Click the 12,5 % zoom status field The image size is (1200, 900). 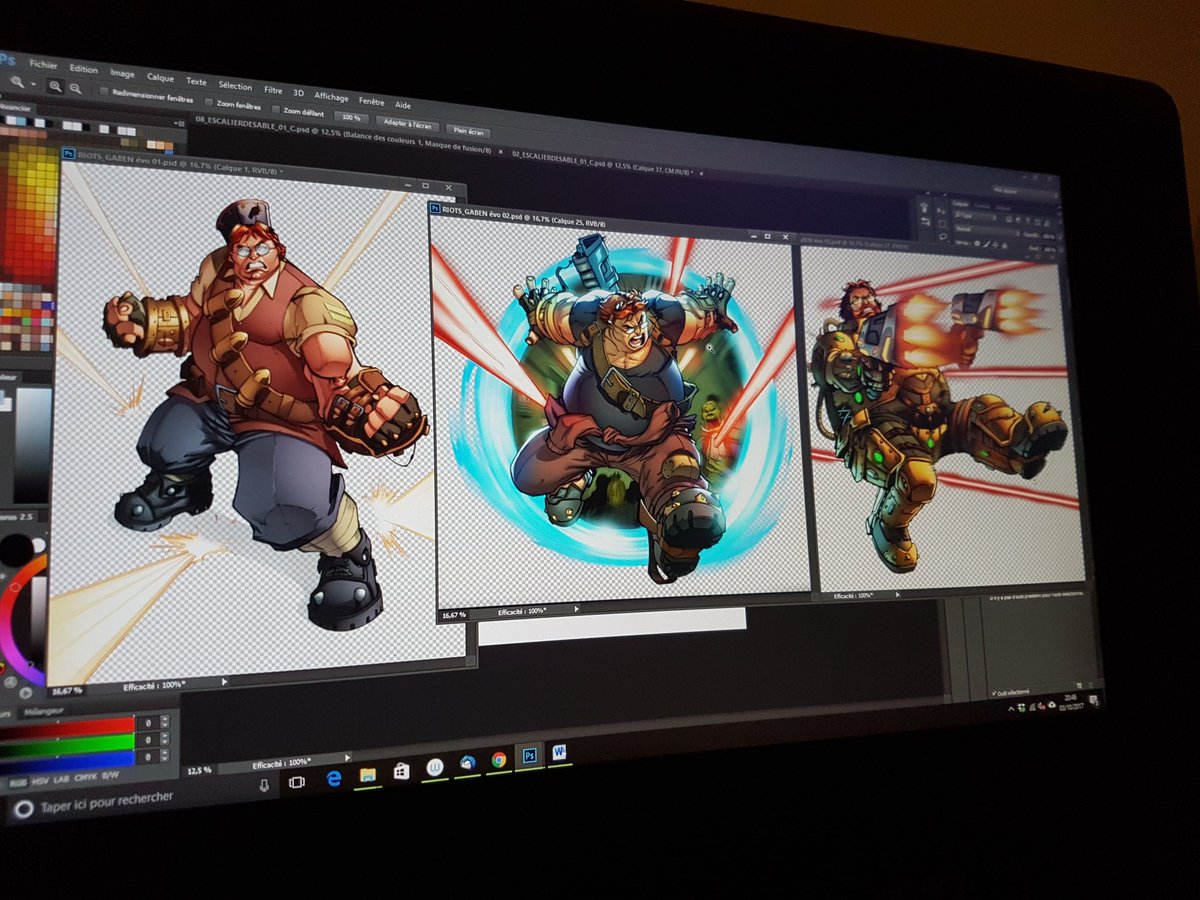[199, 770]
